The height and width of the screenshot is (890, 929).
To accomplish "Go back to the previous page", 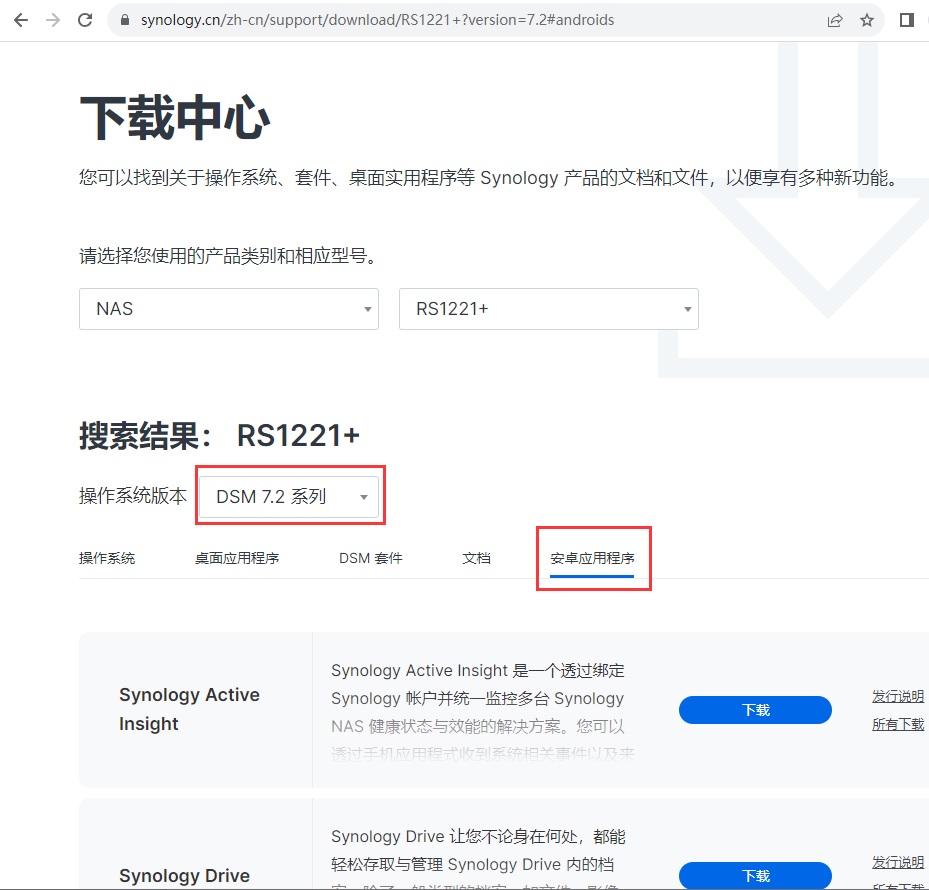I will click(21, 20).
